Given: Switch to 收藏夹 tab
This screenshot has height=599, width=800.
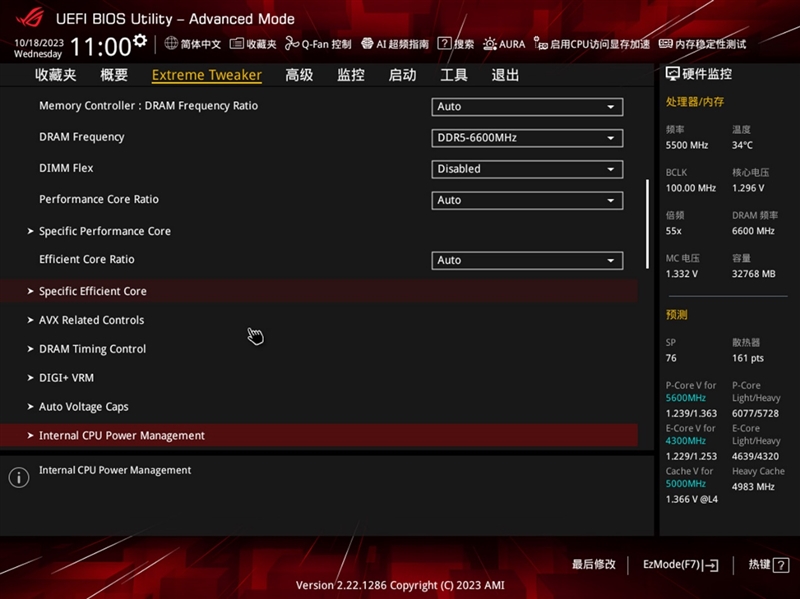Looking at the screenshot, I should click(x=56, y=75).
